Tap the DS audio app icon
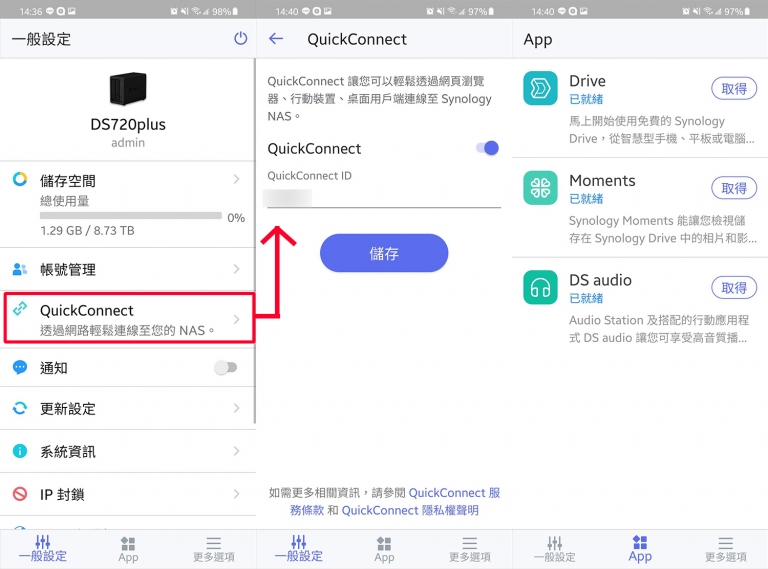The image size is (768, 569). click(540, 287)
